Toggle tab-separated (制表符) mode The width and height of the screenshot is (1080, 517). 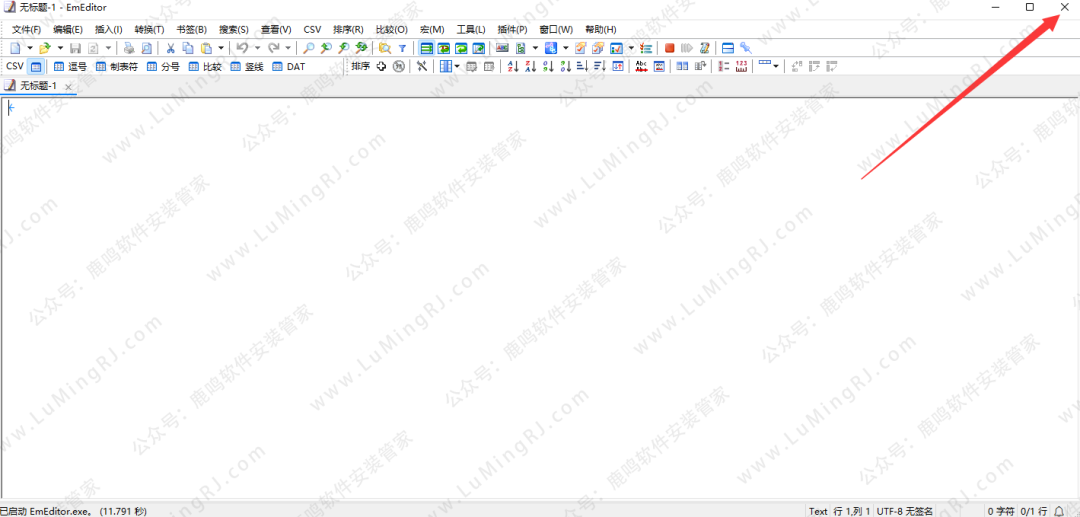tap(116, 67)
